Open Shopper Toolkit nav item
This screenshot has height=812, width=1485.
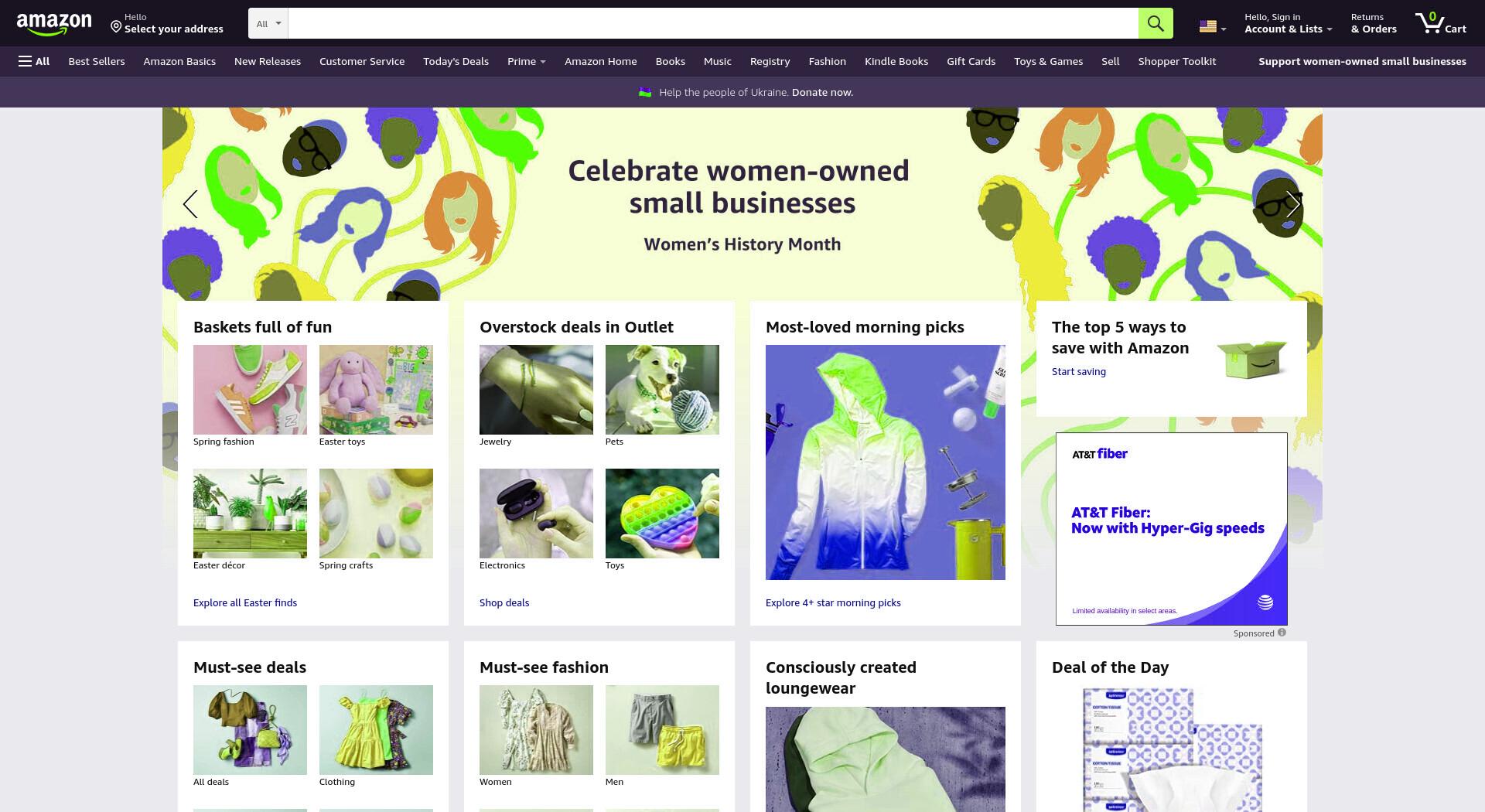pyautogui.click(x=1177, y=61)
